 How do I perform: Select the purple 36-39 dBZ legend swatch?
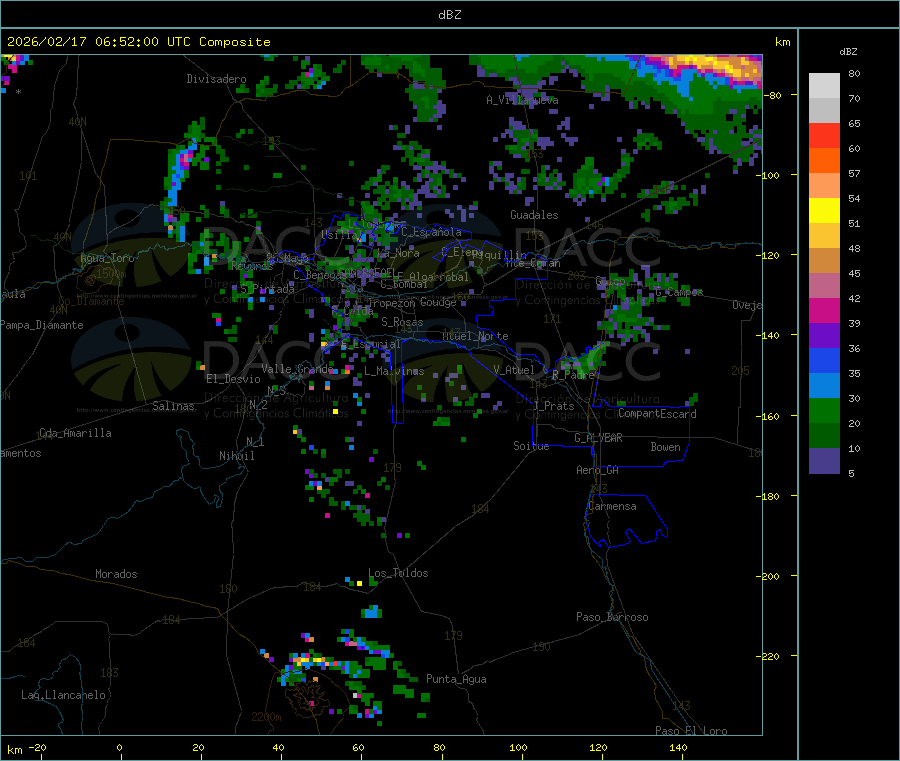(x=824, y=336)
